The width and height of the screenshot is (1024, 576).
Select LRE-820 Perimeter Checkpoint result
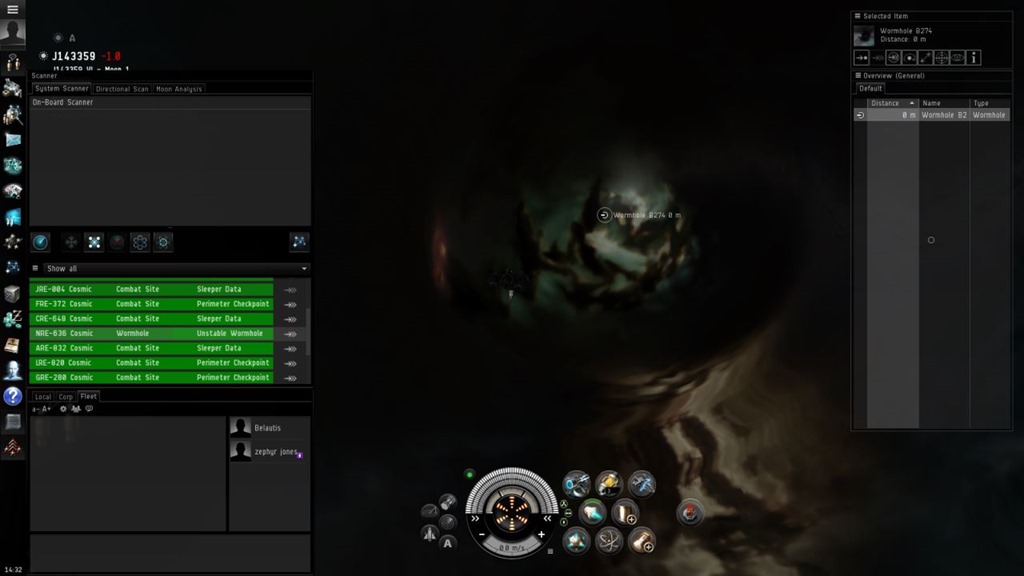pos(152,362)
